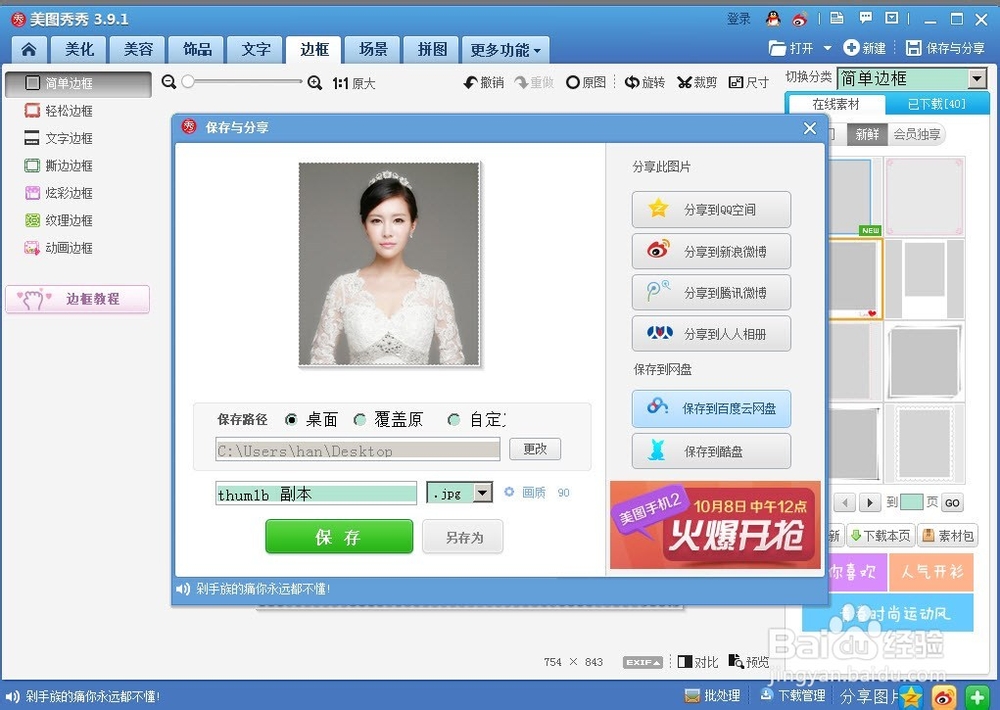The width and height of the screenshot is (1000, 710).
Task: Open the feedback chat bubble icon
Action: click(865, 18)
